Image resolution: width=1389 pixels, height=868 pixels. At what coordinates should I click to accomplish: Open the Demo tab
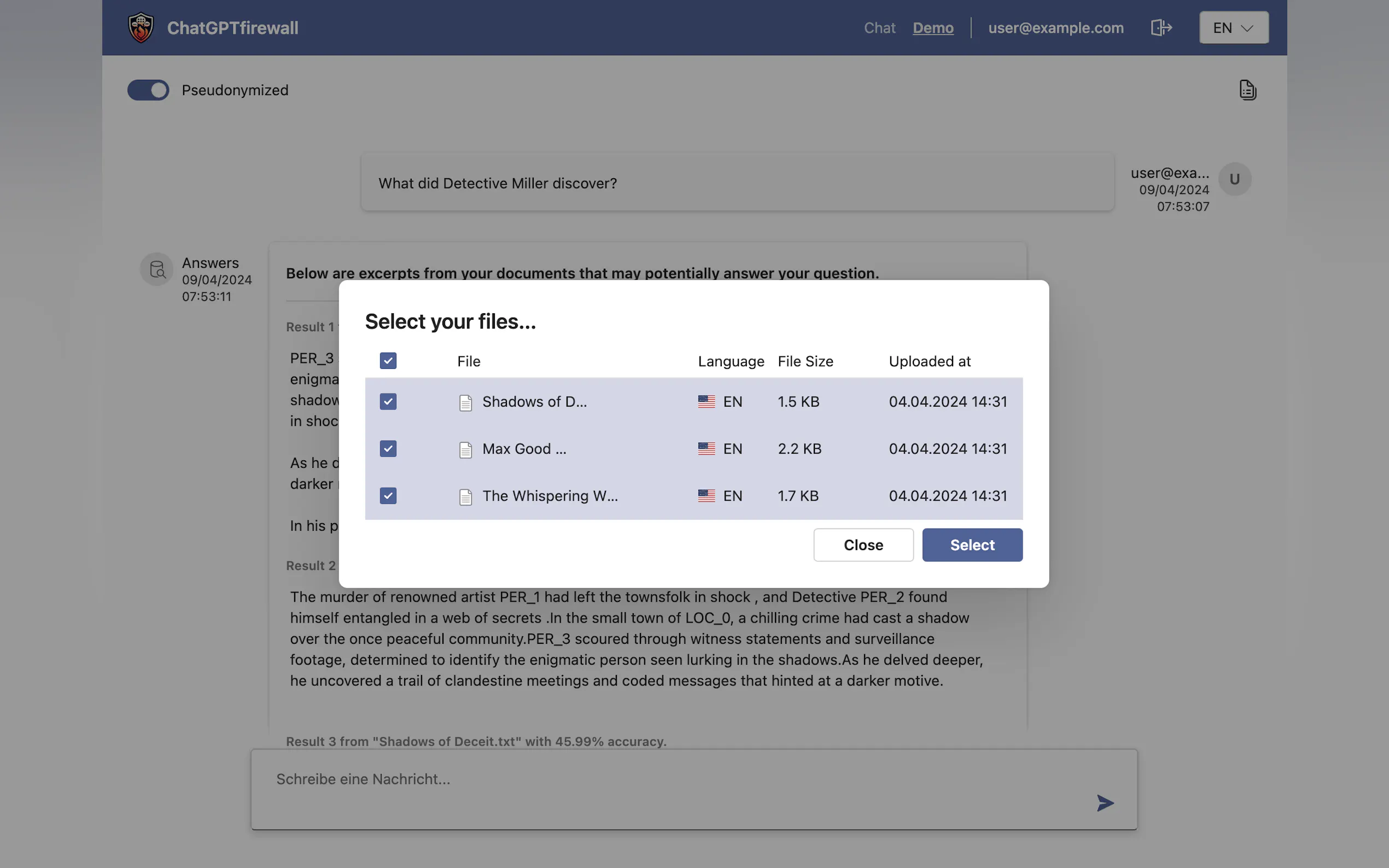point(932,27)
